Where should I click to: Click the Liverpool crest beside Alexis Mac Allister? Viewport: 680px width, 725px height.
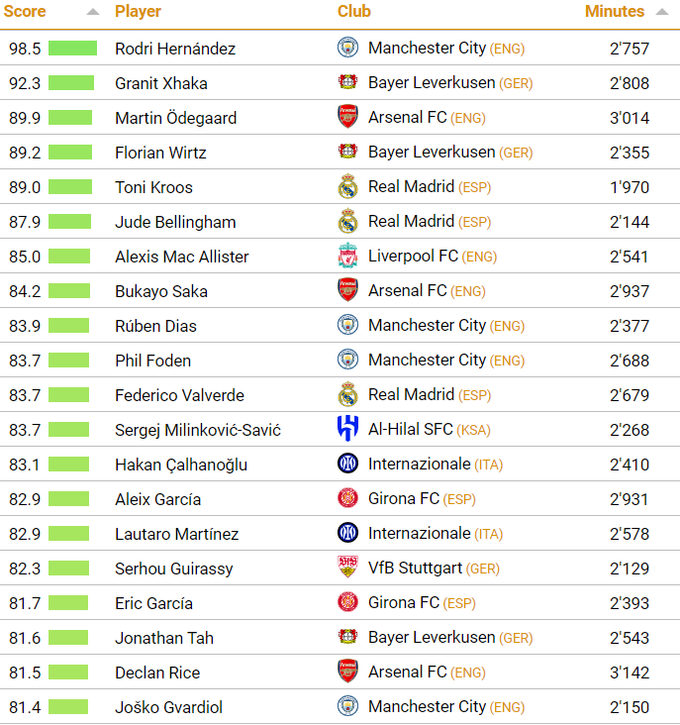pos(348,256)
